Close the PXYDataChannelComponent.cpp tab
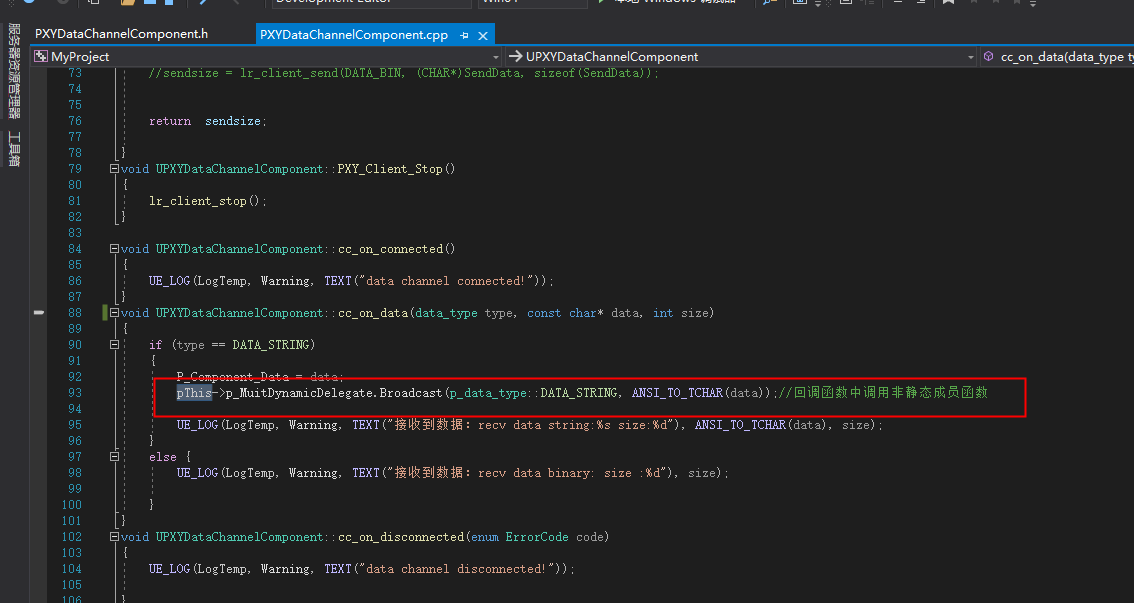Viewport: 1134px width, 603px height. [x=483, y=35]
